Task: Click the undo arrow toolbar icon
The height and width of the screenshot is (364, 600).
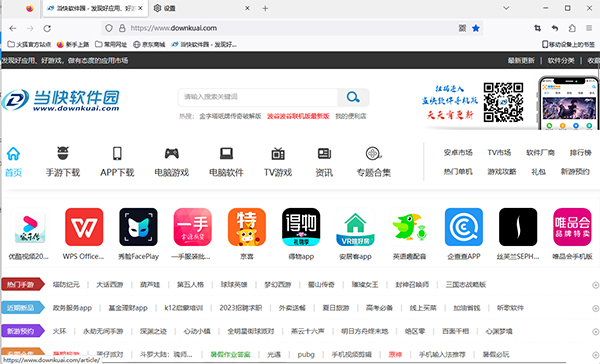Action: coord(555,28)
